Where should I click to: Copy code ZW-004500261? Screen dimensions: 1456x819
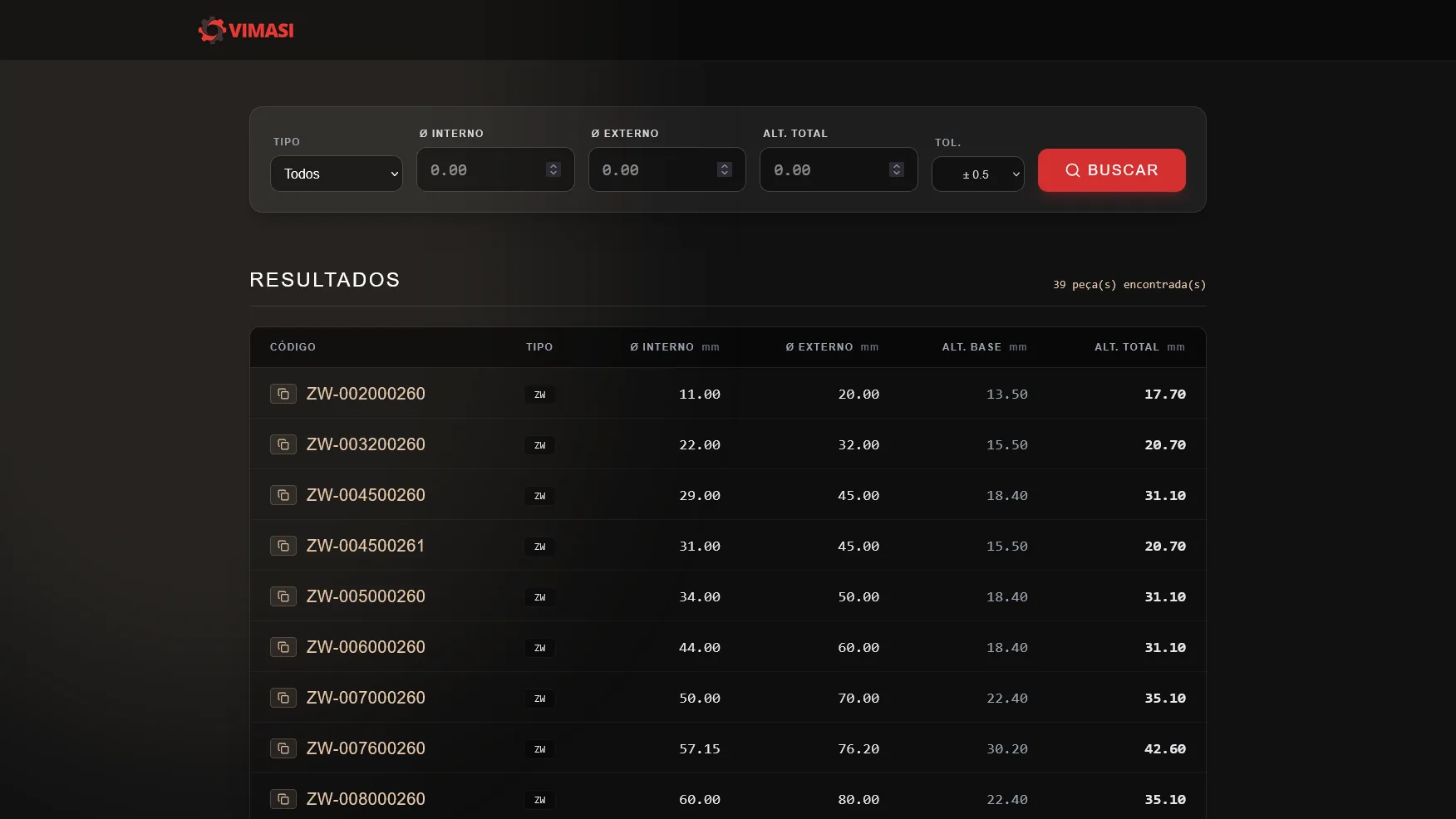point(283,546)
